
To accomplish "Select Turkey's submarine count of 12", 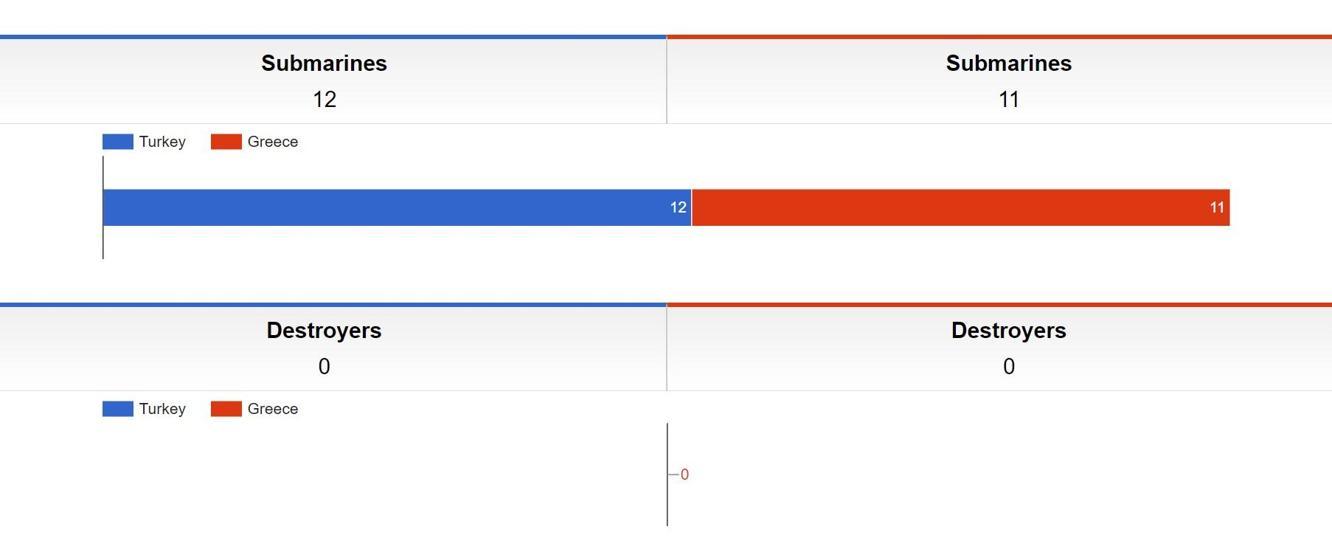I will click(x=324, y=99).
